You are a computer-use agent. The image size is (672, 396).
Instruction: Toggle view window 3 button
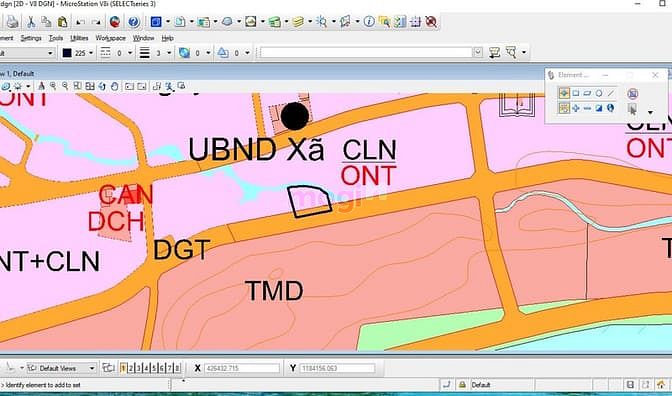139,368
